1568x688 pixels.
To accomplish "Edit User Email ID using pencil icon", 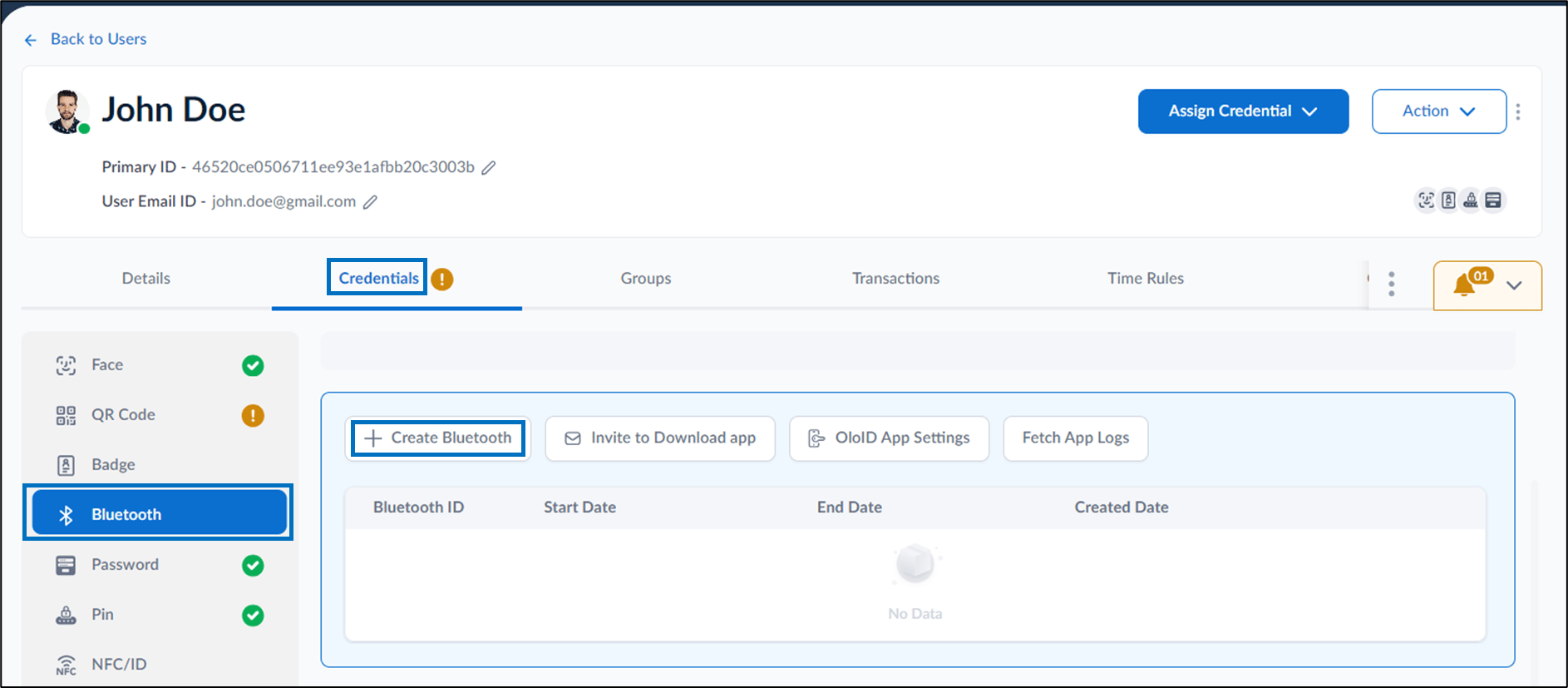I will (x=370, y=202).
